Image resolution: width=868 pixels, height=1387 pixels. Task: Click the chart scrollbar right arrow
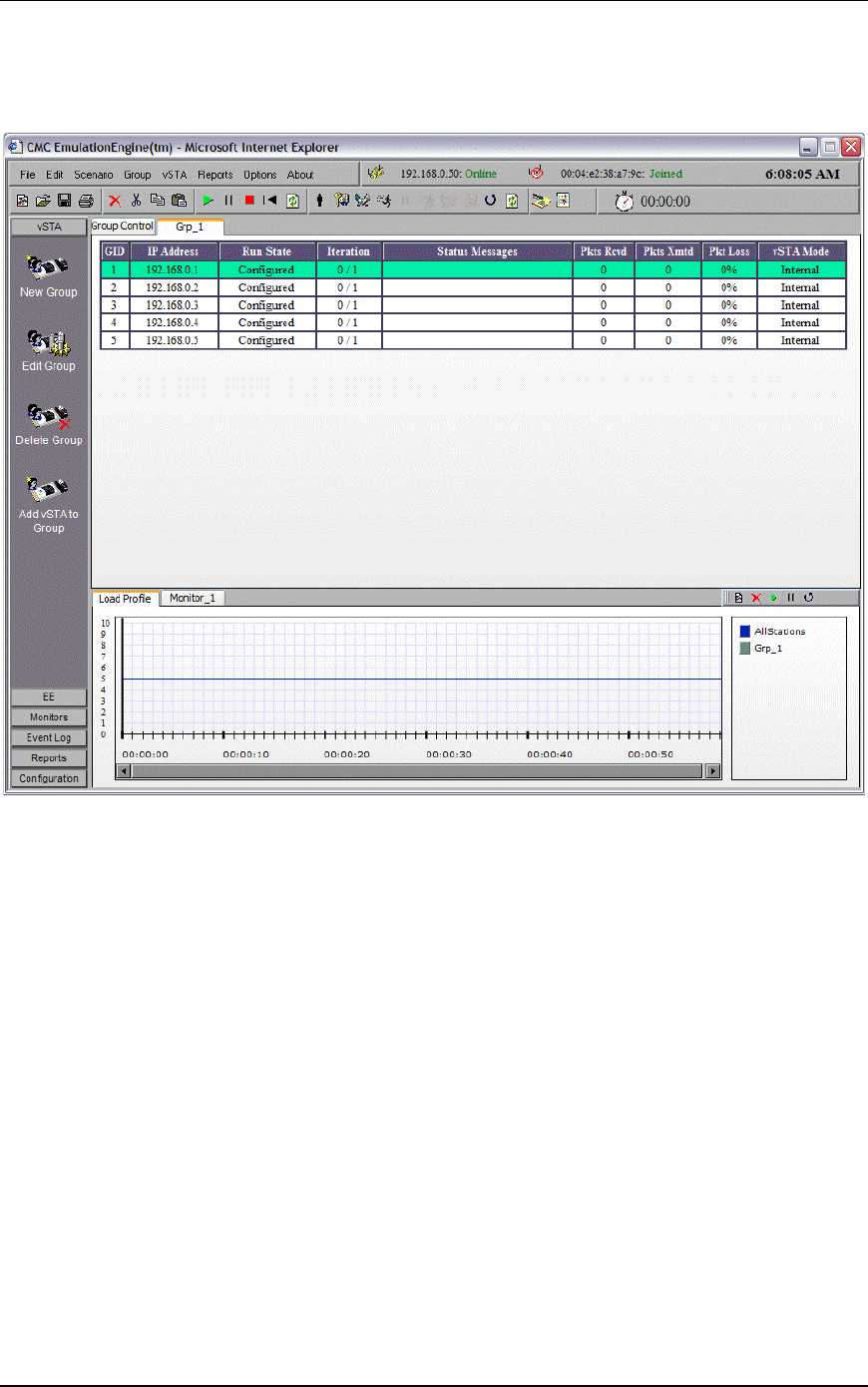[x=712, y=770]
